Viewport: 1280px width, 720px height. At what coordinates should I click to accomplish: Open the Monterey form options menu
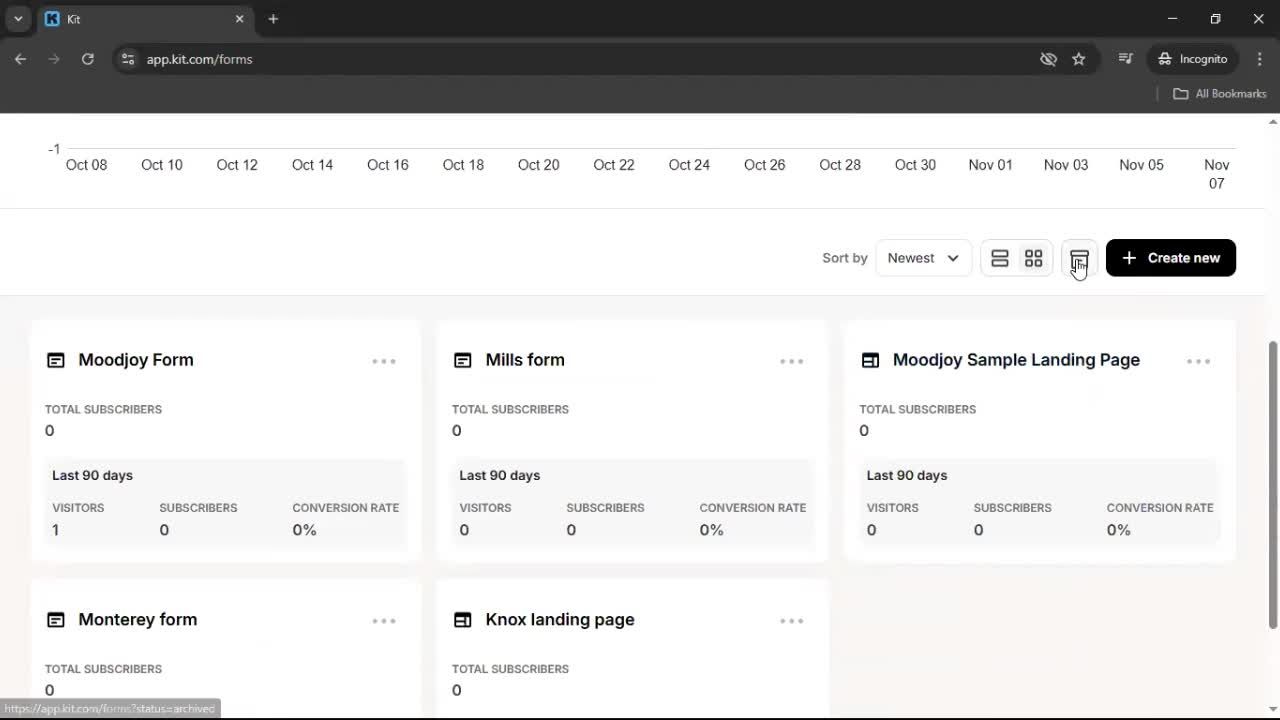tap(384, 620)
